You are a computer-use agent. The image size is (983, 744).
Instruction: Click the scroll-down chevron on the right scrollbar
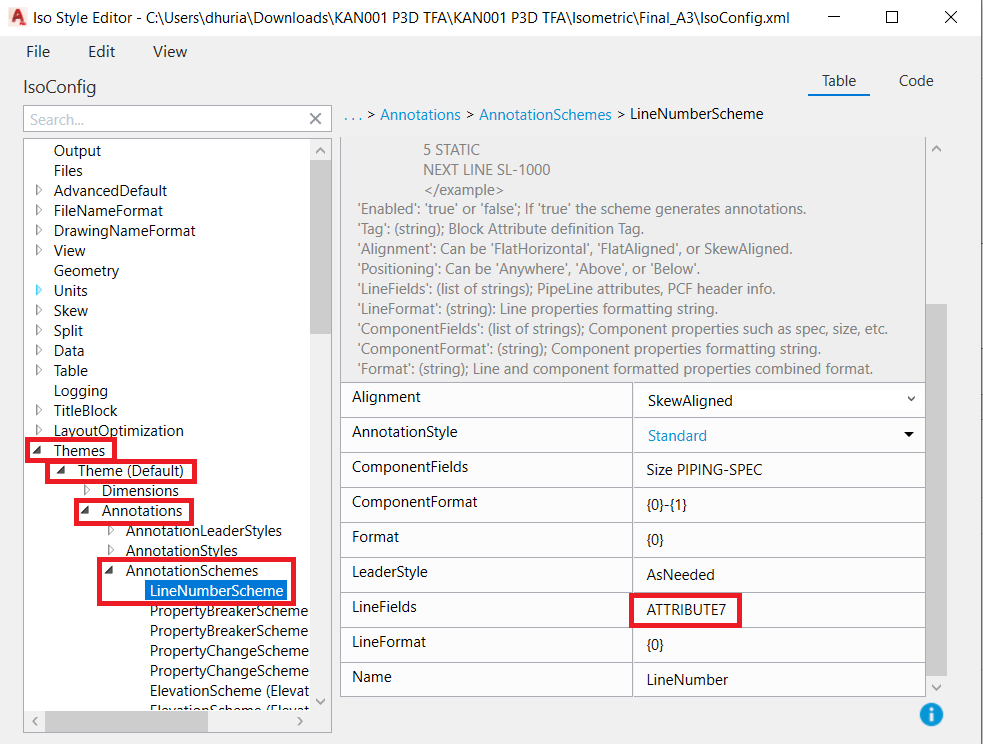[x=936, y=688]
